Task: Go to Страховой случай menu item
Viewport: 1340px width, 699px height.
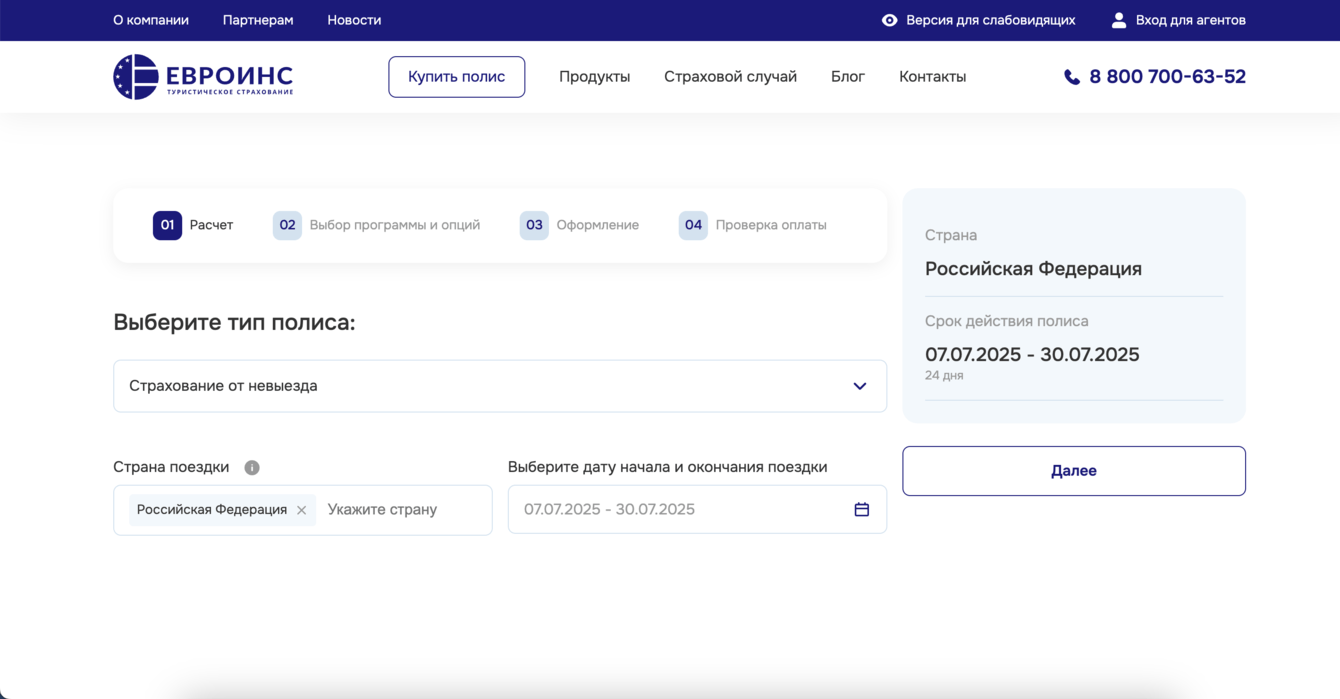Action: pos(730,77)
